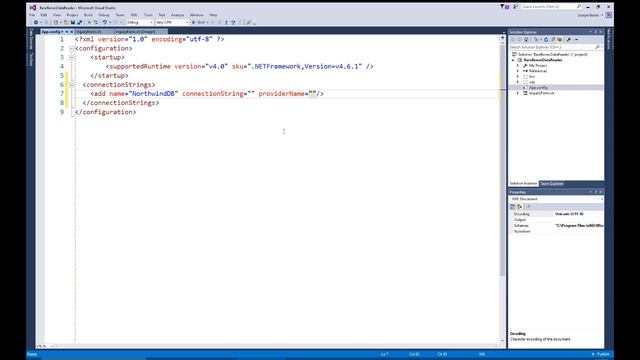Click the Property Pages wrench icon in Properties
Image resolution: width=640 pixels, height=360 pixels.
[x=529, y=207]
